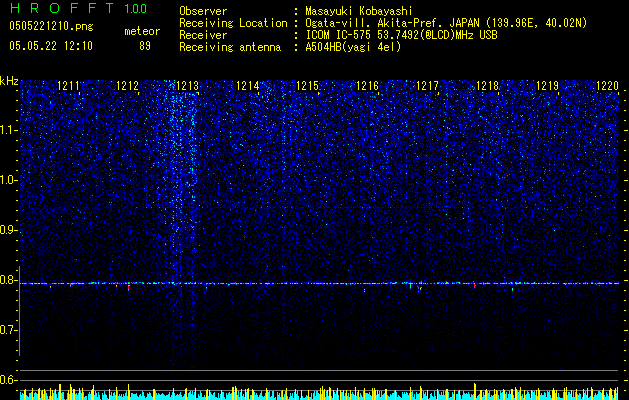
Task: Click the 0.7 kHz axis label
Action: click(x=9, y=330)
